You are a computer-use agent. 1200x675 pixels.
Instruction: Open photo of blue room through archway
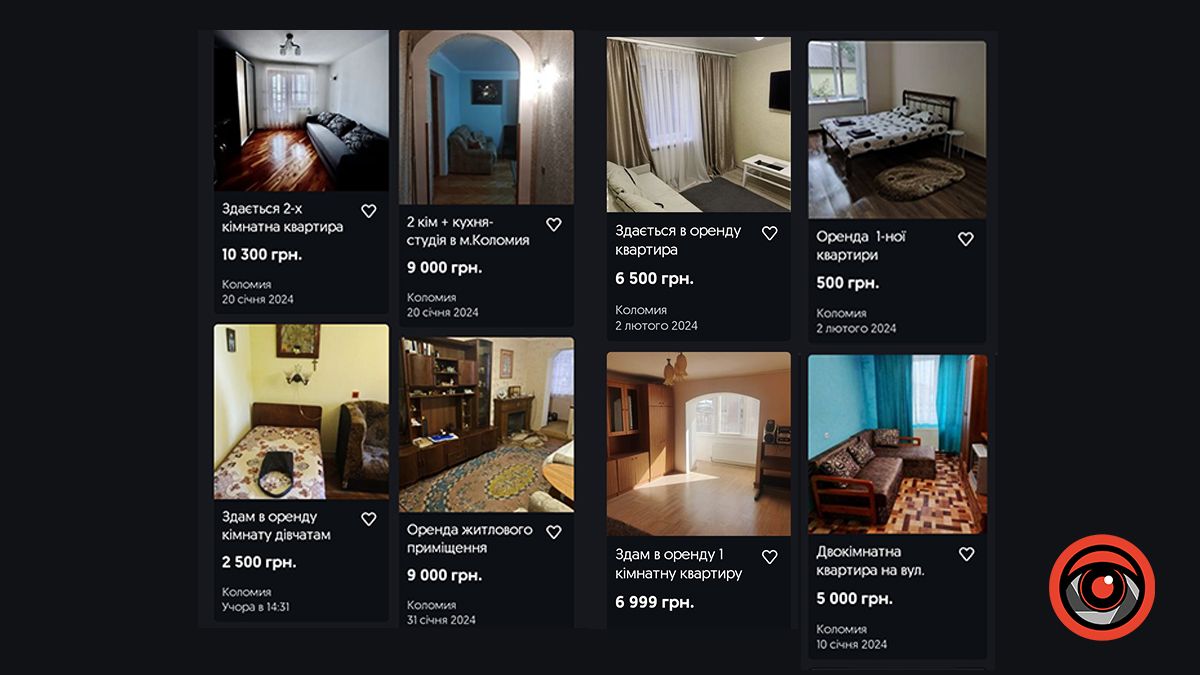pos(486,117)
